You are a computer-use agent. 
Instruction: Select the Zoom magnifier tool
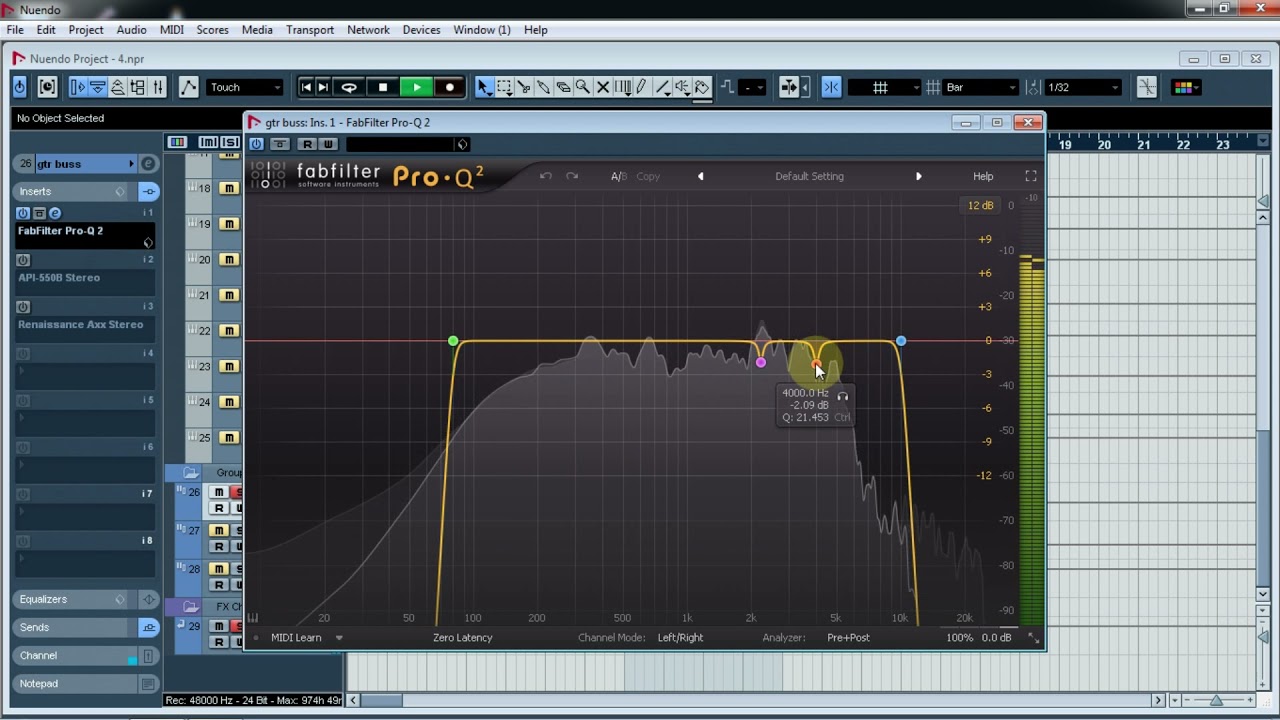coord(582,87)
